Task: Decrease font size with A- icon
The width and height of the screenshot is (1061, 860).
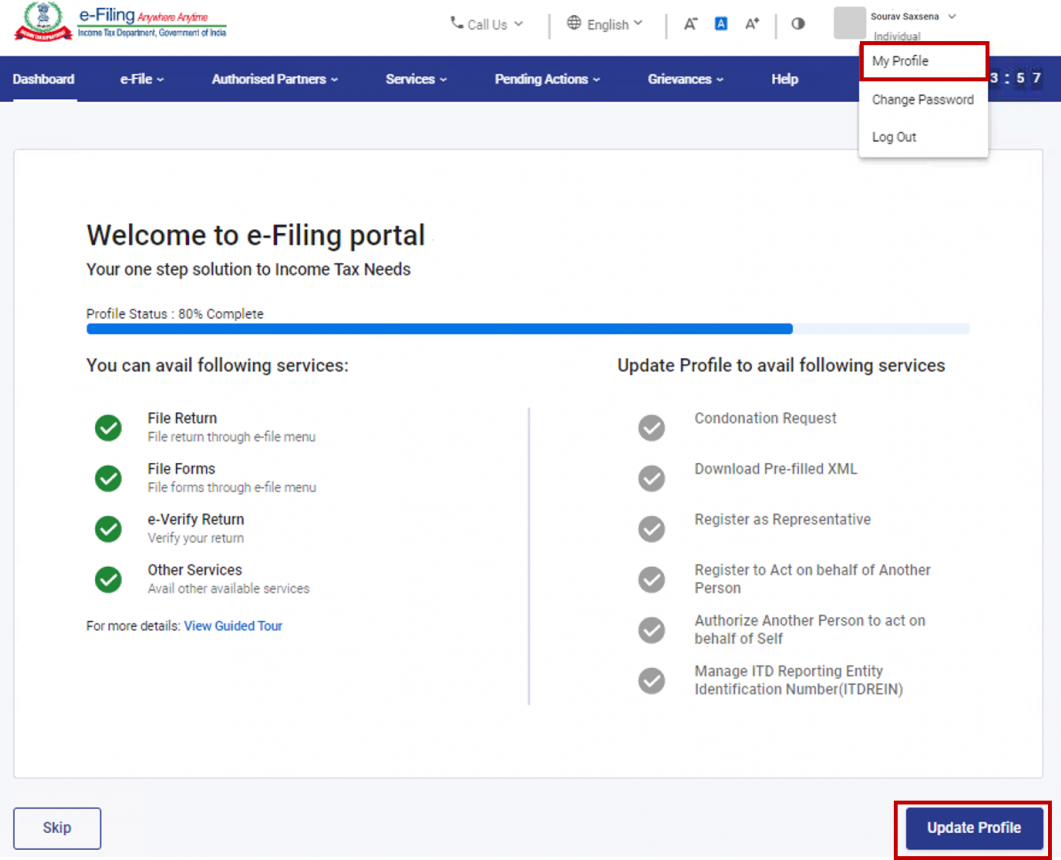Action: tap(690, 24)
